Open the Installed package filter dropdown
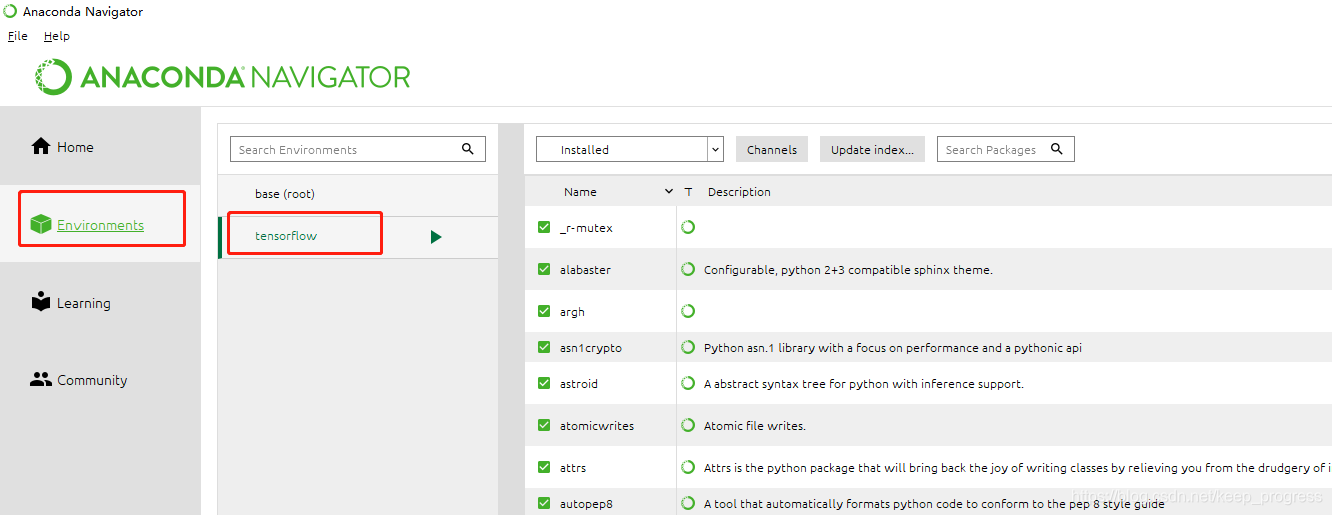 click(630, 149)
